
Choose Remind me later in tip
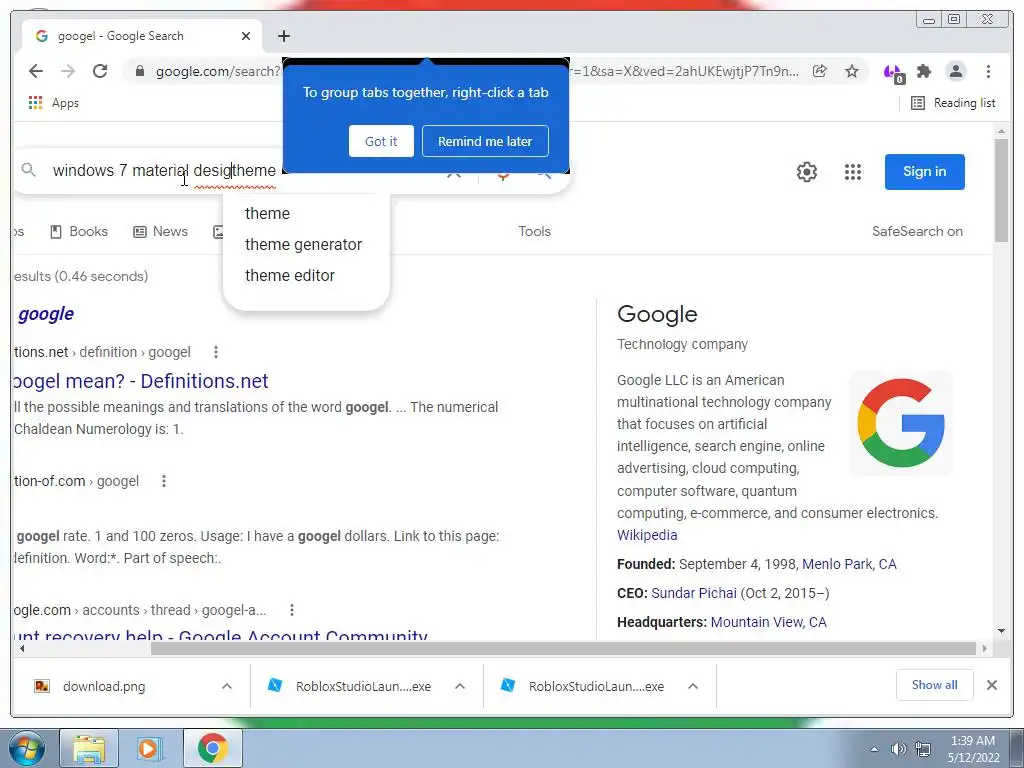(485, 141)
